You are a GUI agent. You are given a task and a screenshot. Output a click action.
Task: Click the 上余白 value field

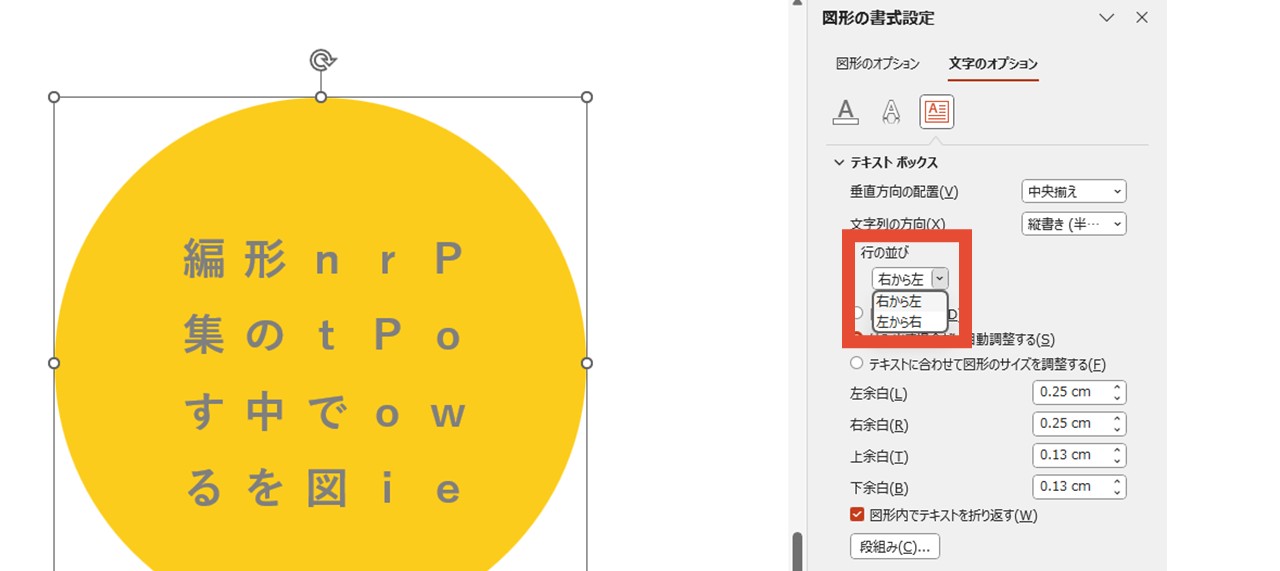[x=1070, y=455]
